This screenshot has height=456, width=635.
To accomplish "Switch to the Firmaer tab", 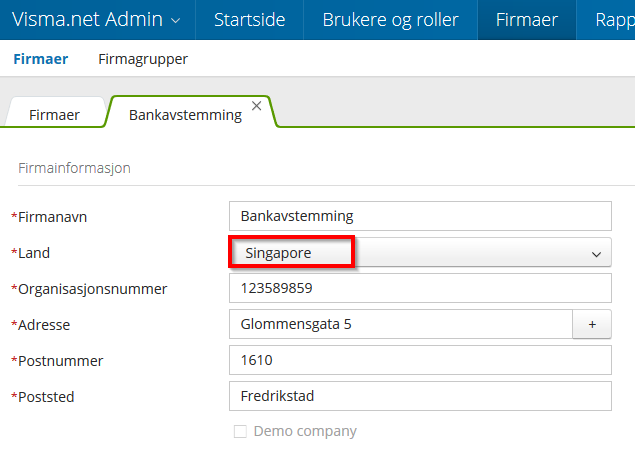I will [x=54, y=114].
